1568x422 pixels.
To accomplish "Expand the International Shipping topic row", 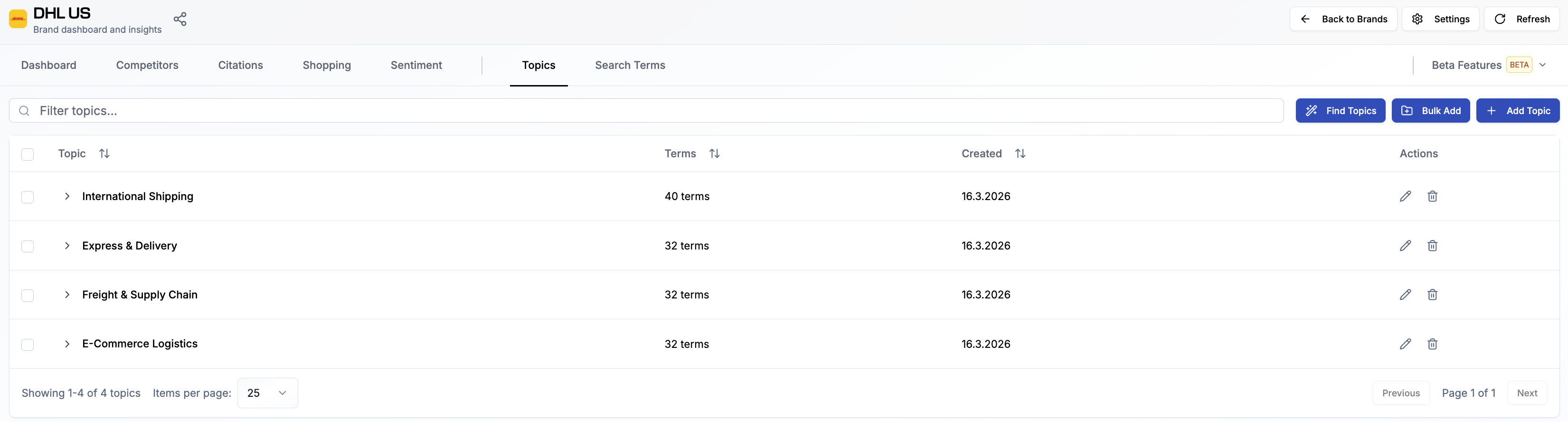I will (x=67, y=196).
